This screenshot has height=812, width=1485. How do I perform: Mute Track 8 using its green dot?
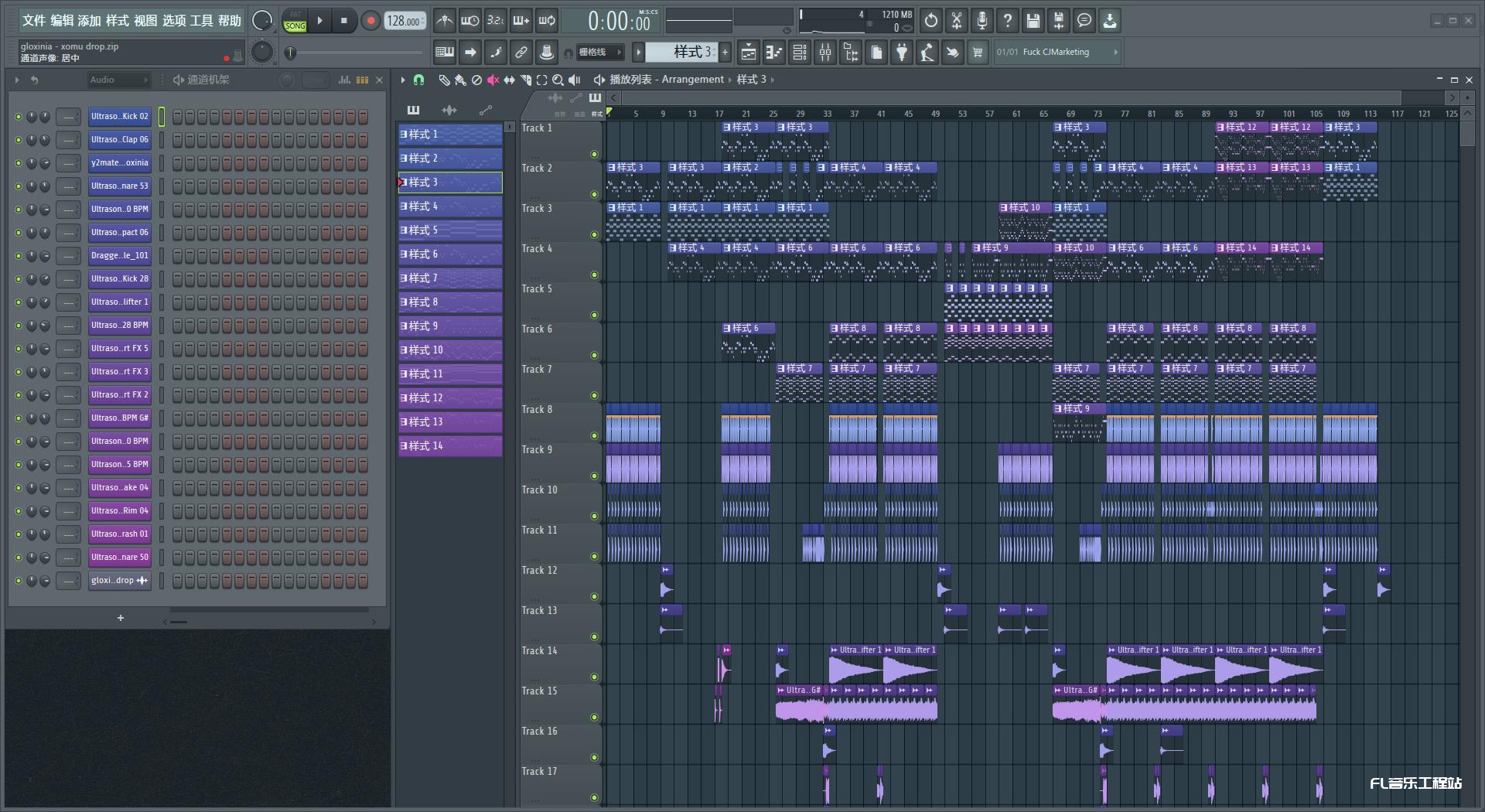pos(594,435)
